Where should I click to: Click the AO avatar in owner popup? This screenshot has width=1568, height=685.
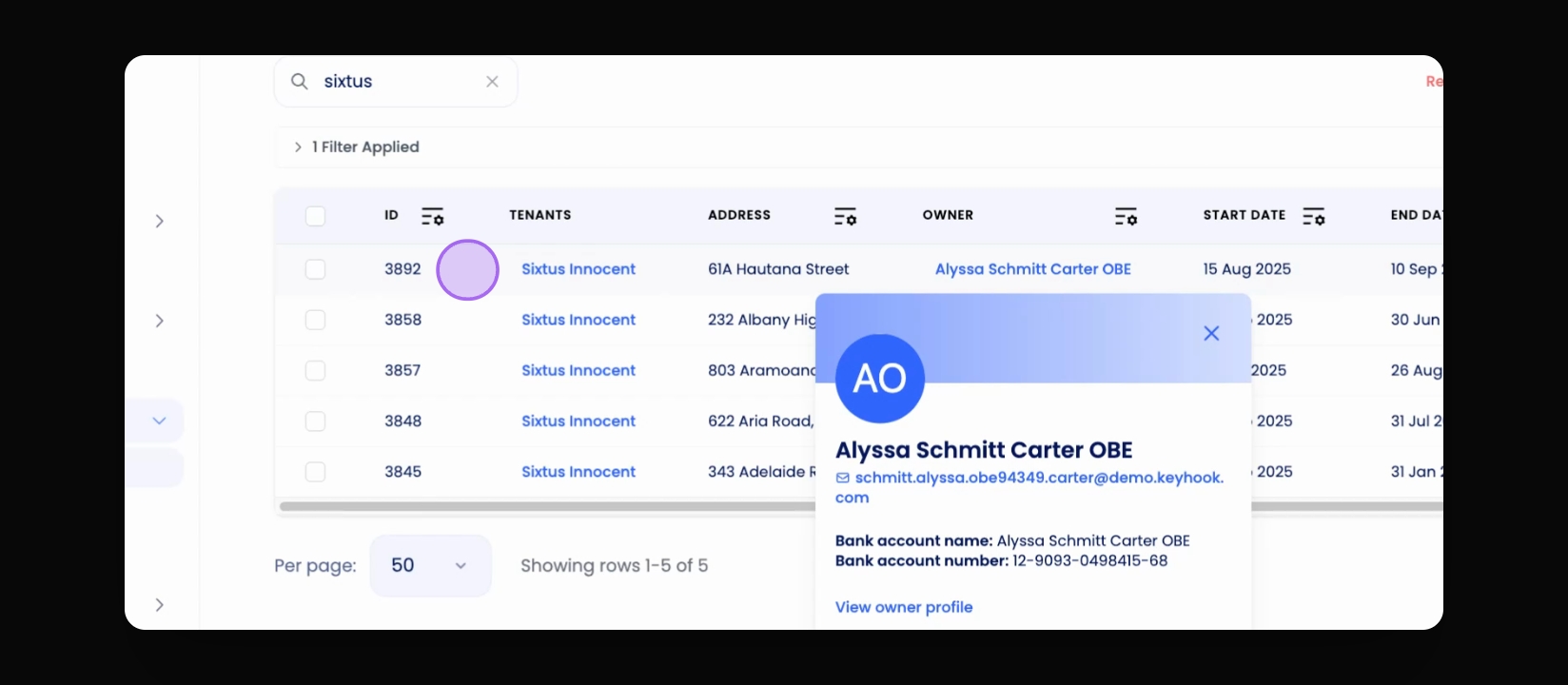pyautogui.click(x=880, y=379)
